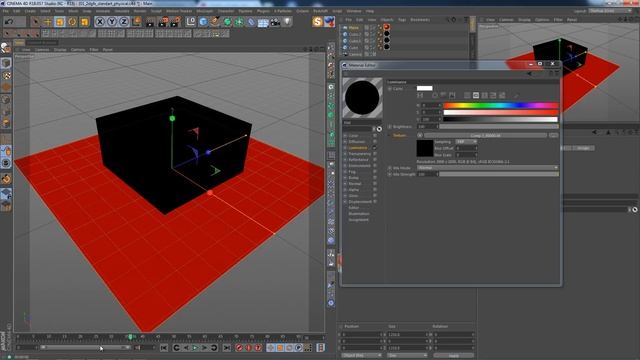Click Render View clapperboard icon
The height and width of the screenshot is (360, 640).
(x=150, y=22)
